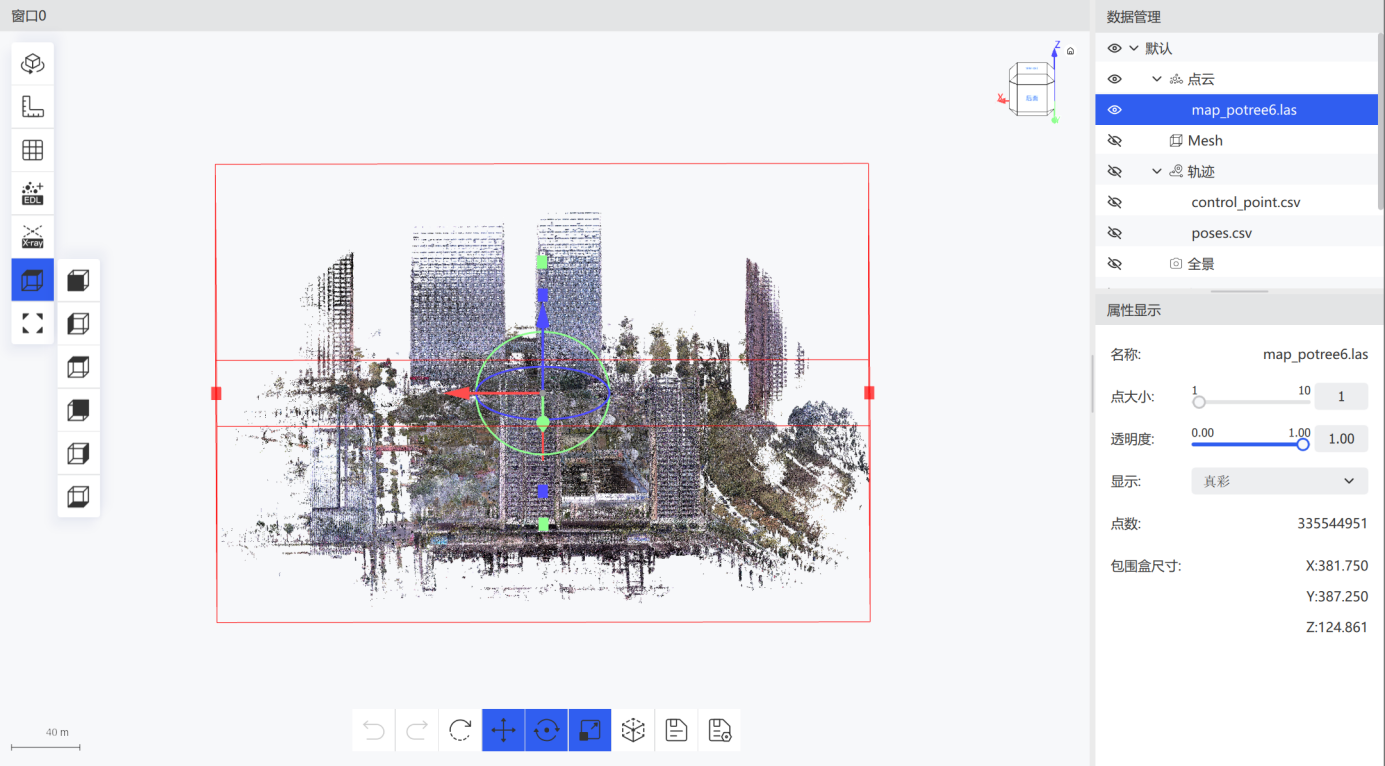Toggle the rotate gizmo tool
Viewport: 1385px width, 766px height.
point(547,730)
